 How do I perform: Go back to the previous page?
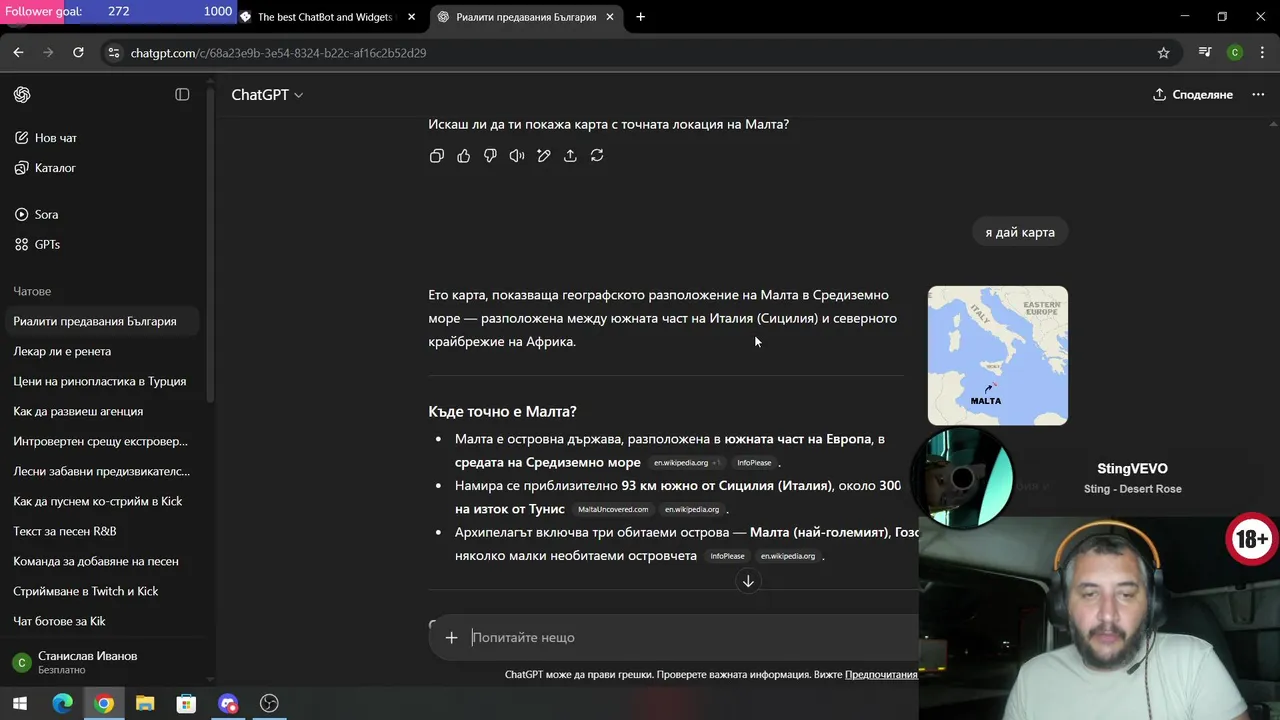[x=18, y=53]
